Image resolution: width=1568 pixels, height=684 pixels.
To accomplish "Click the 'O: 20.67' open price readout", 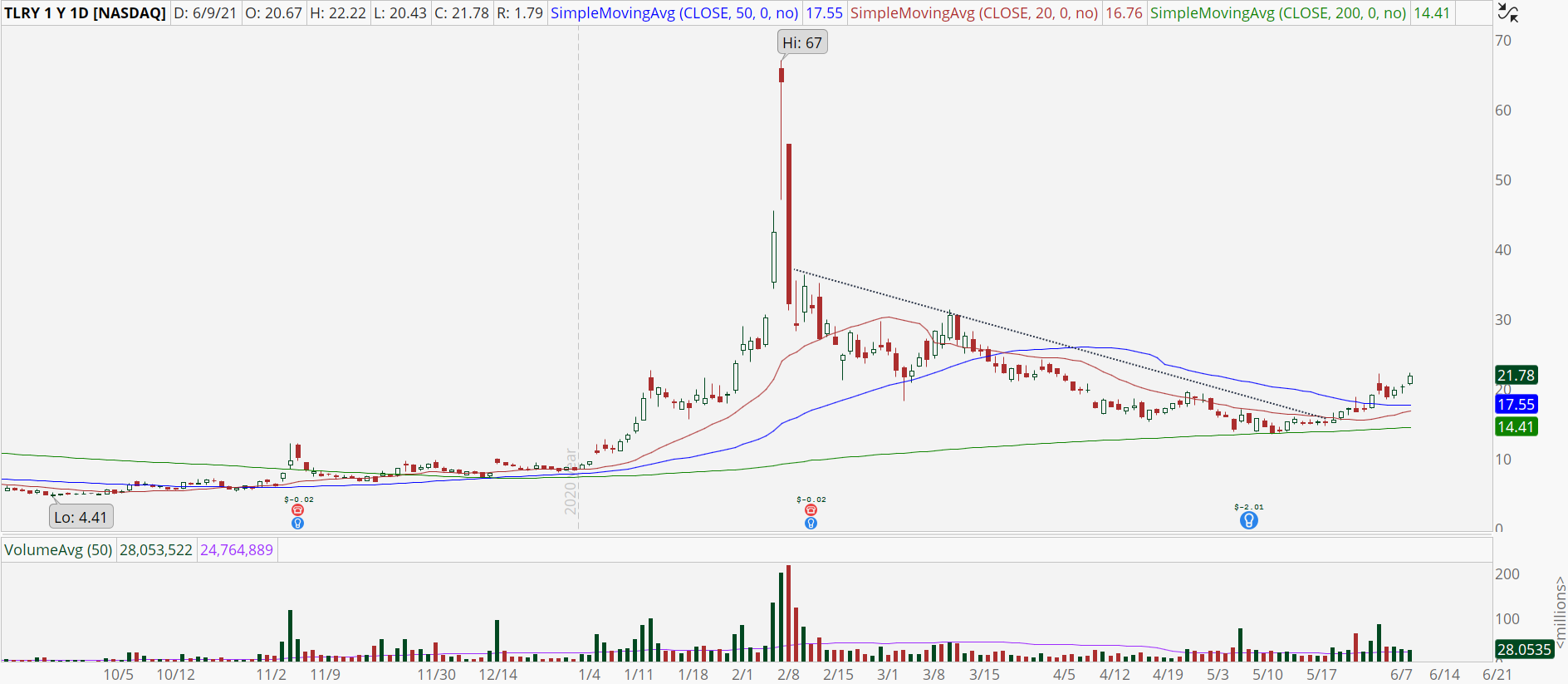I will (273, 13).
